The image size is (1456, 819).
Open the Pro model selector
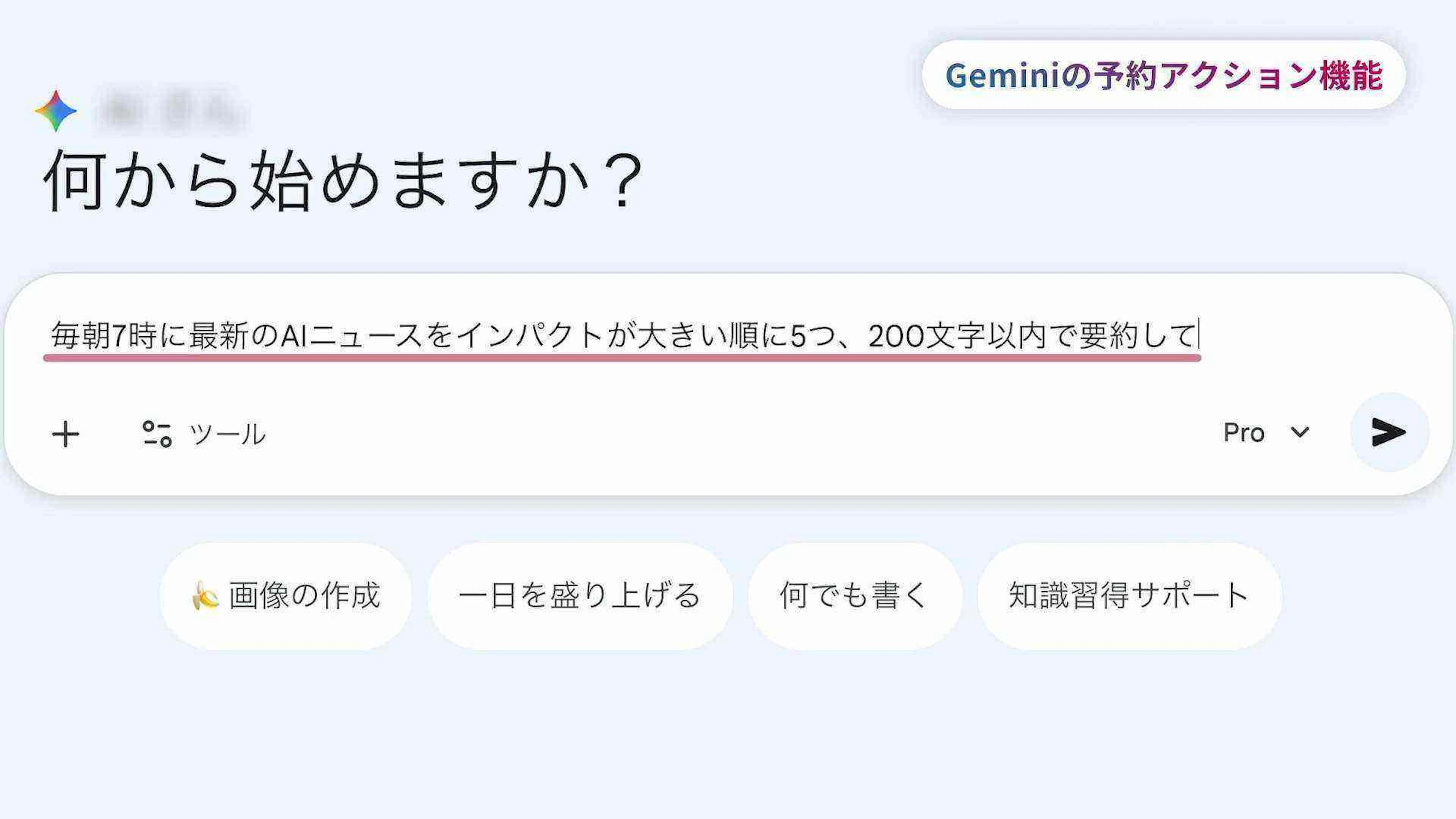[x=1244, y=433]
